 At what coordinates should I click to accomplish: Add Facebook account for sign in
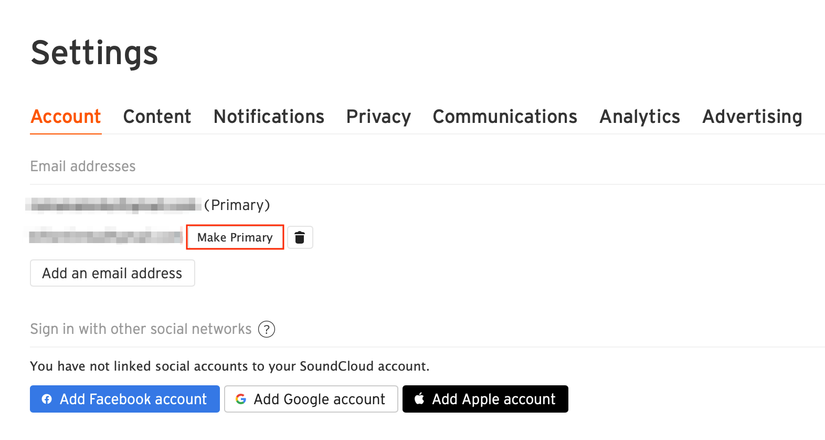pyautogui.click(x=125, y=399)
